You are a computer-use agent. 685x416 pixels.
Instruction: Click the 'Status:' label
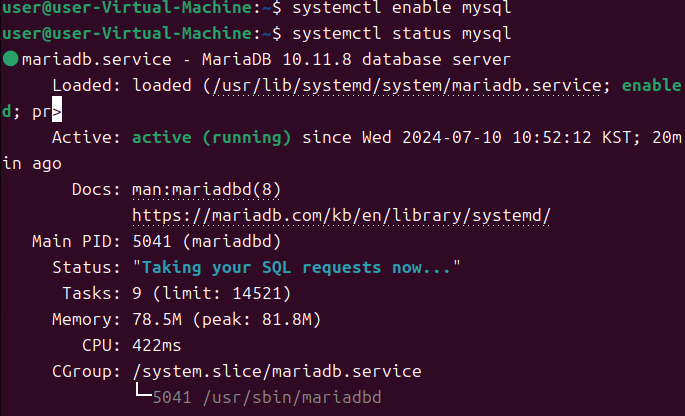tap(86, 267)
